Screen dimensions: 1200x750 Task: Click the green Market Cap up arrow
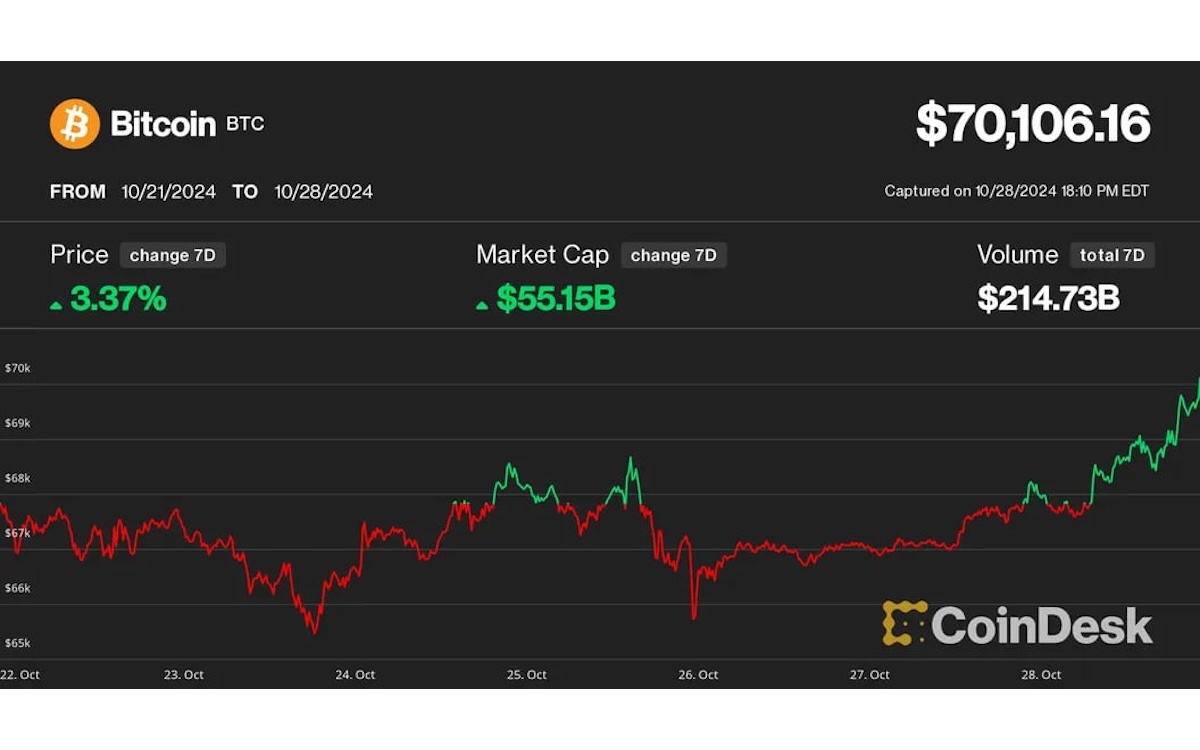[482, 304]
